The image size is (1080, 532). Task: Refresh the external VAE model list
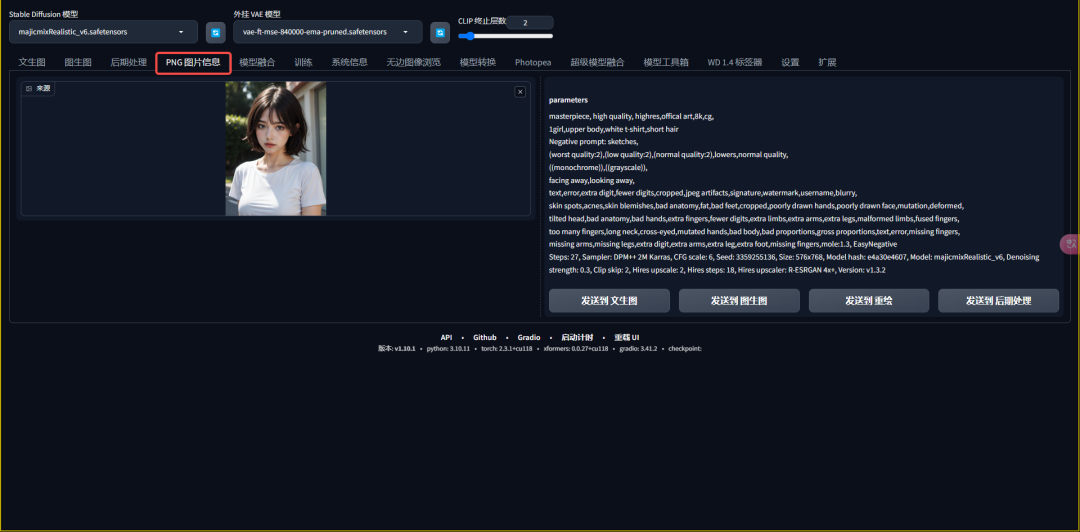click(439, 33)
